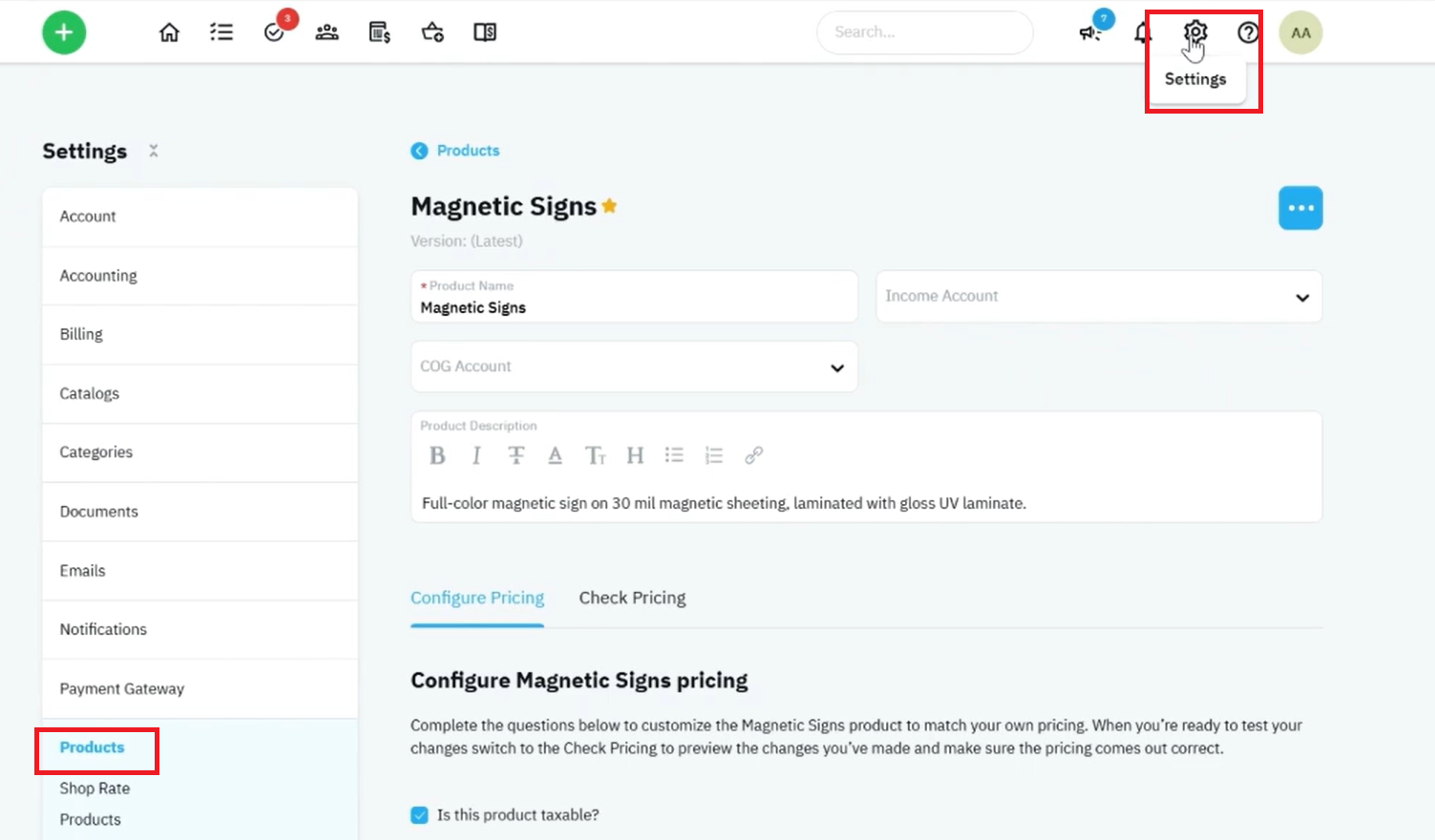The image size is (1435, 840).
Task: Click the Settings gear icon
Action: [x=1195, y=32]
